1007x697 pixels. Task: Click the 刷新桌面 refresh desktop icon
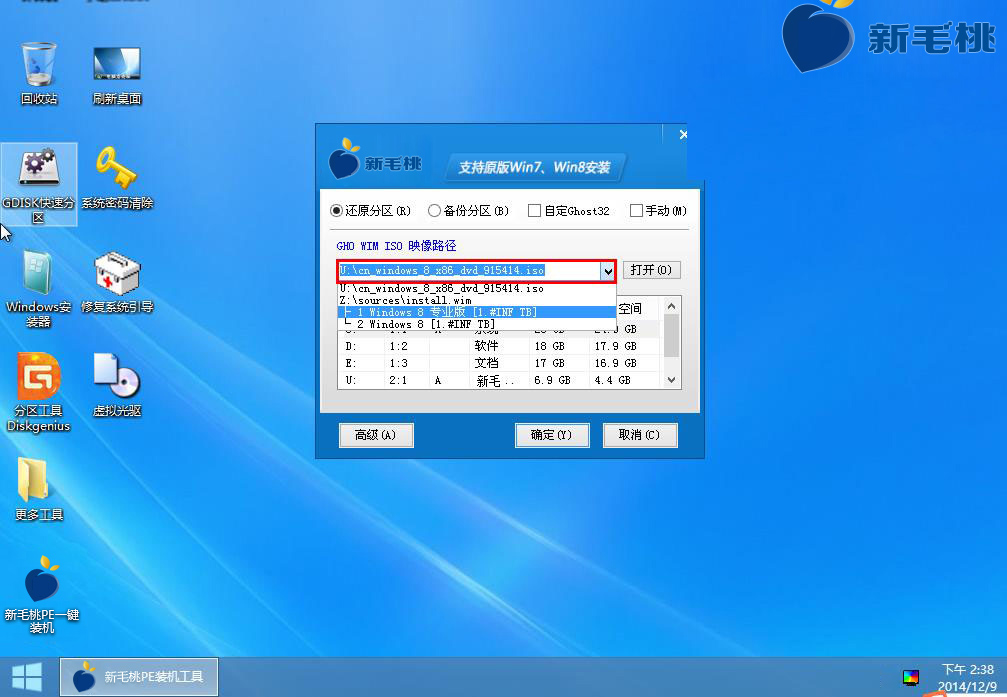[x=116, y=75]
